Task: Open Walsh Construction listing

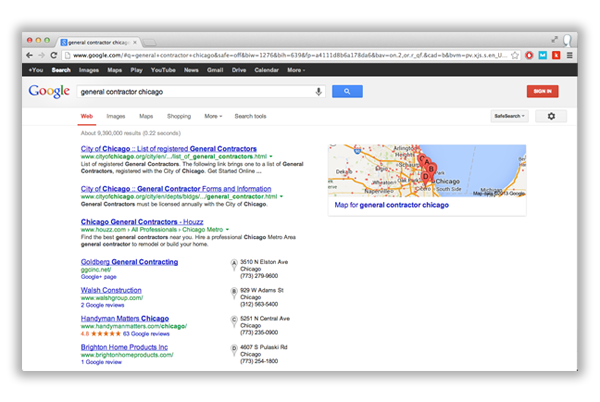Action: [x=111, y=290]
